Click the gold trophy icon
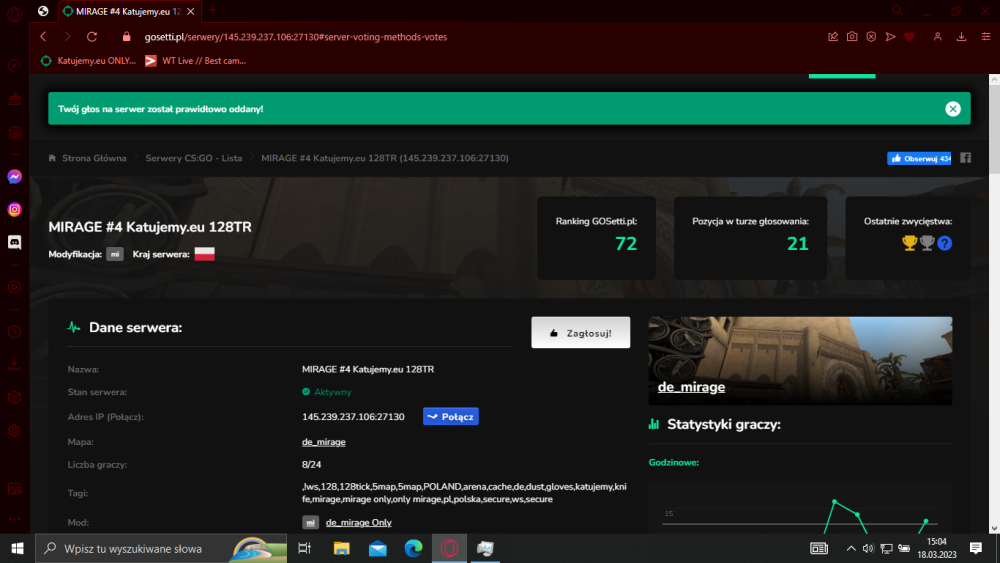The height and width of the screenshot is (563, 1000). [909, 243]
